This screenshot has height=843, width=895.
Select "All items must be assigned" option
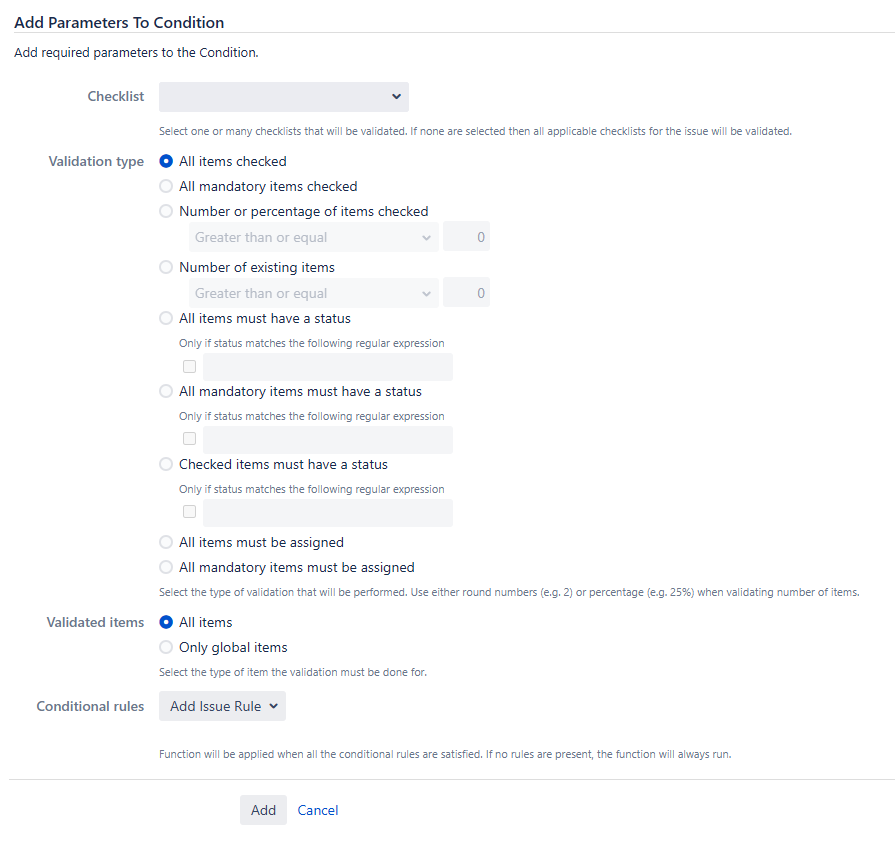(166, 542)
